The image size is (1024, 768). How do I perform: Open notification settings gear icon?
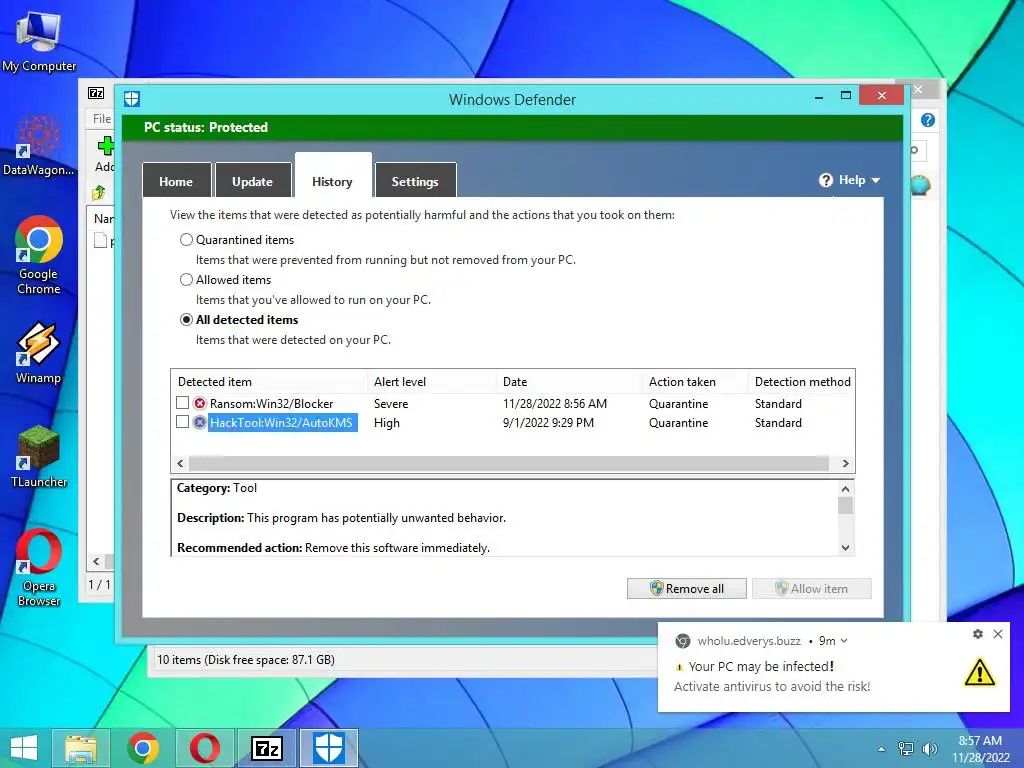pyautogui.click(x=978, y=634)
